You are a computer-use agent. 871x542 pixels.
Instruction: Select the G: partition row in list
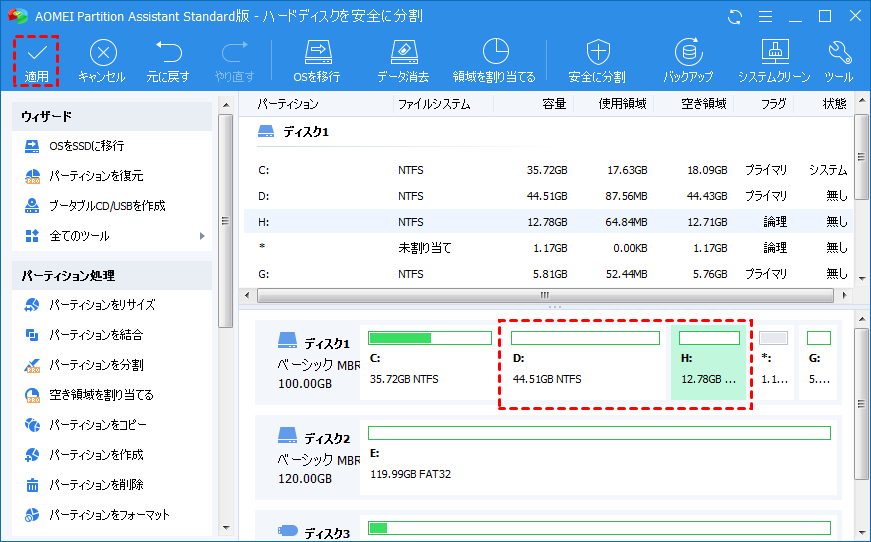pyautogui.click(x=548, y=274)
